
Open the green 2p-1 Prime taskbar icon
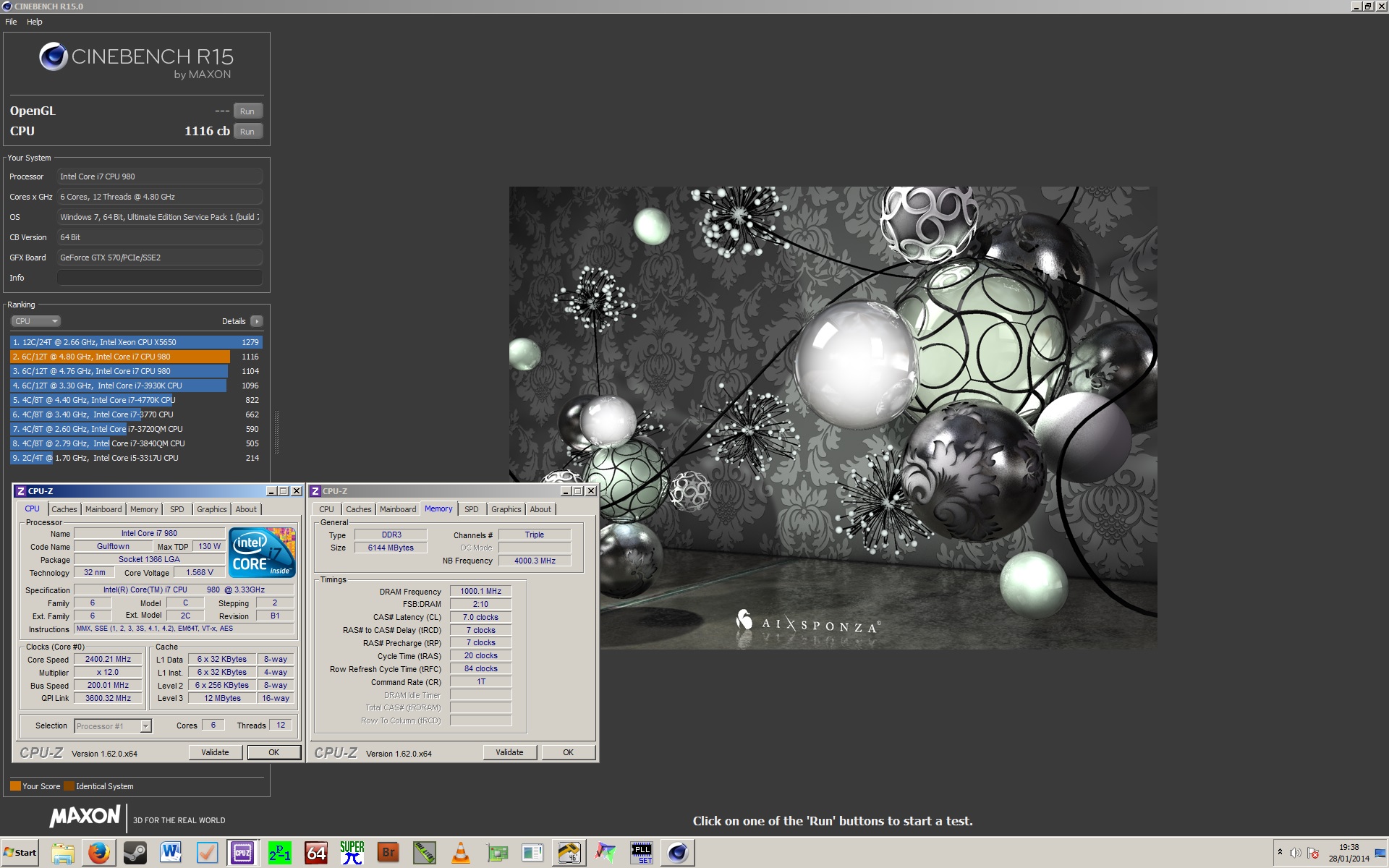(280, 853)
